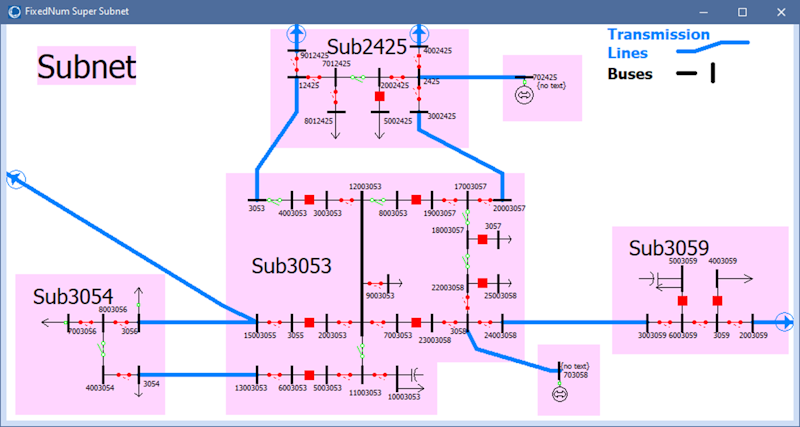Click the external connection arrow at far right

coord(786,322)
